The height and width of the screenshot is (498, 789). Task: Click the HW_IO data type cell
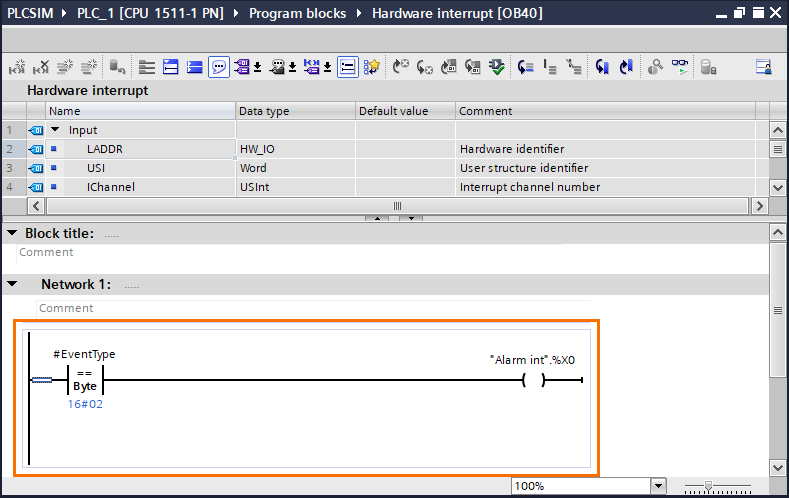pyautogui.click(x=295, y=149)
